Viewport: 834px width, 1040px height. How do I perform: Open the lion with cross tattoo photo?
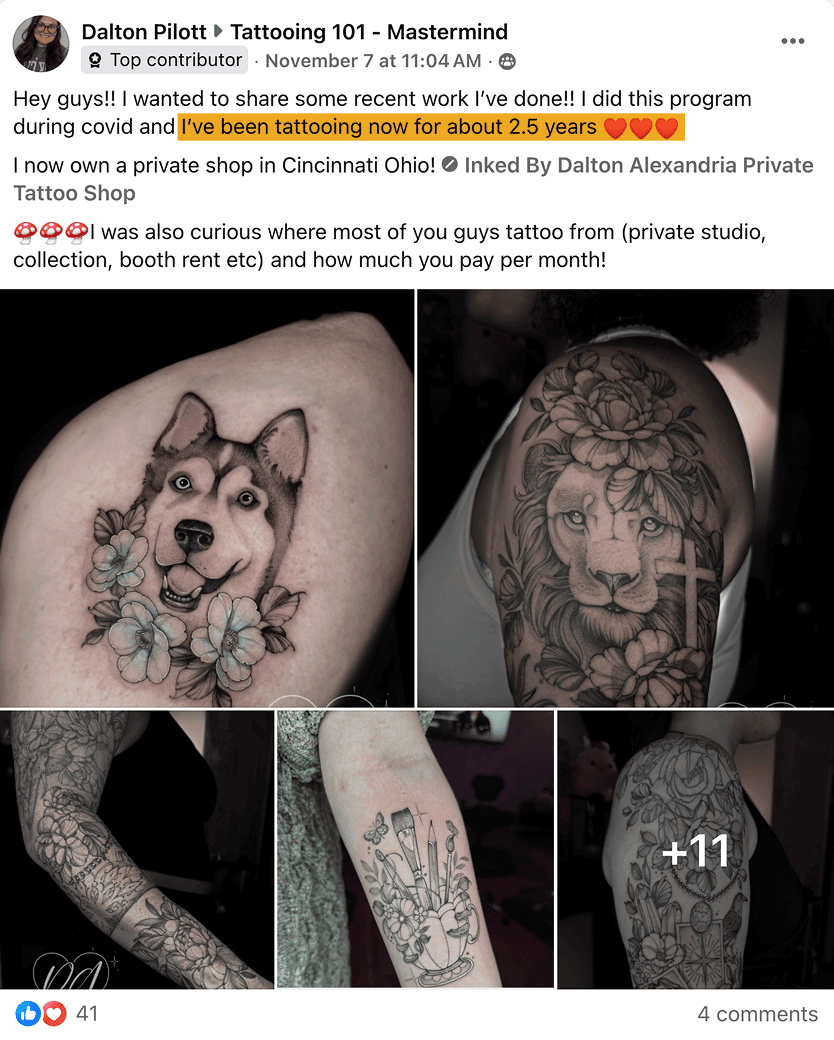626,498
